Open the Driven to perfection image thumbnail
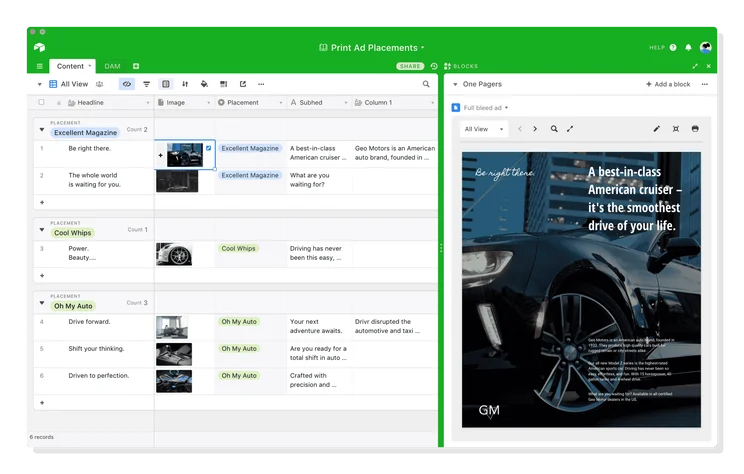Viewport: 744px width, 474px height. coord(174,381)
